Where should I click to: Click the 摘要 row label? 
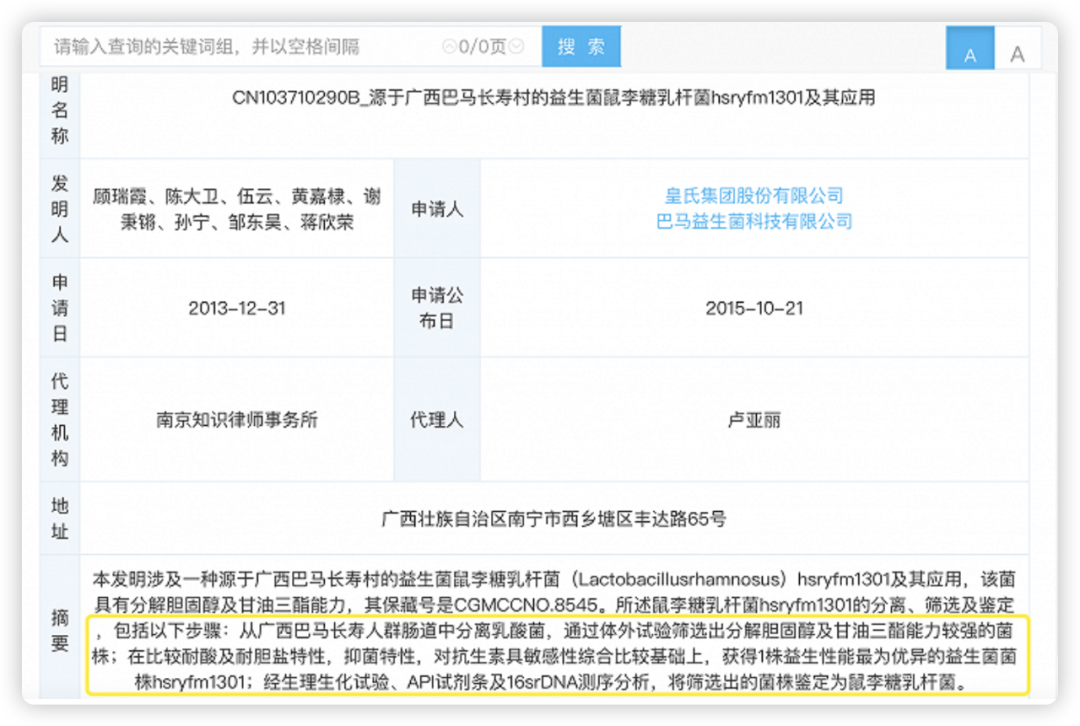coord(60,630)
